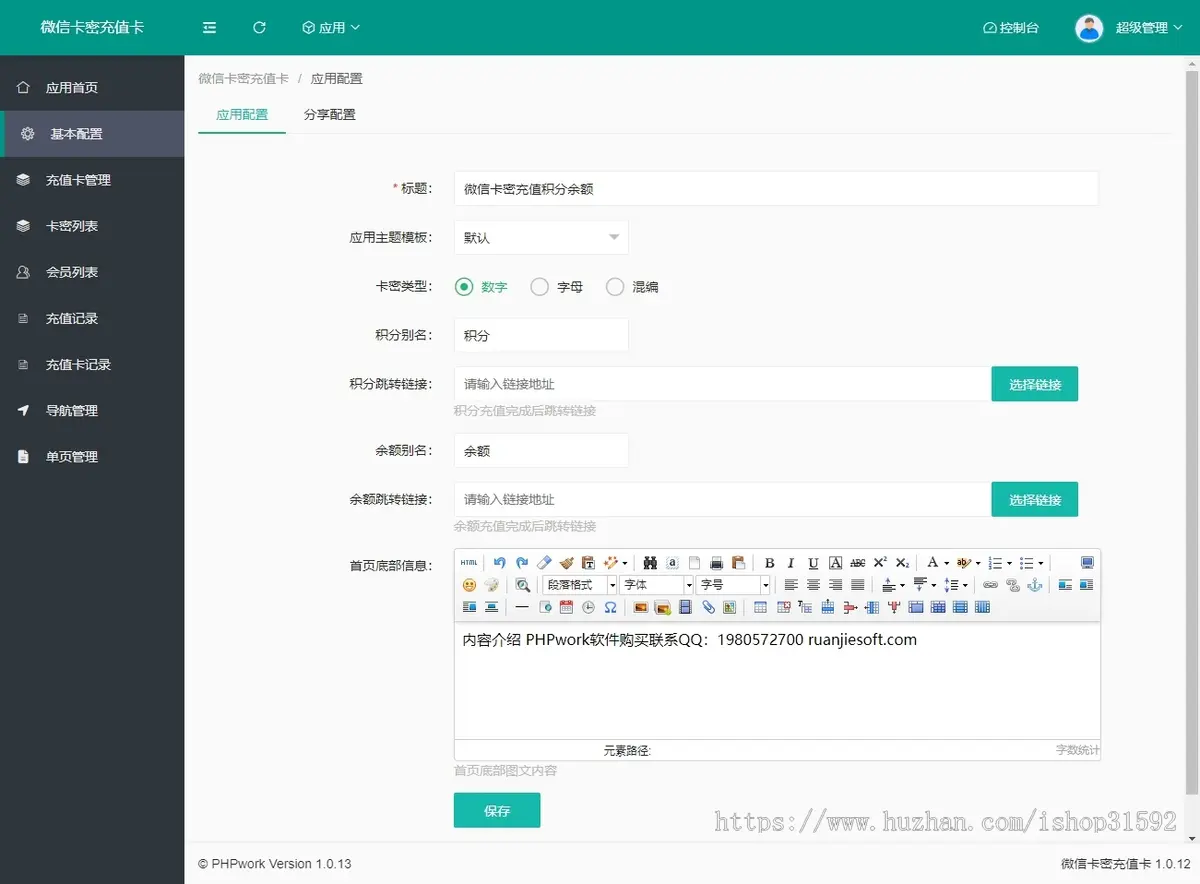Image resolution: width=1200 pixels, height=884 pixels.
Task: Insert an emoticon smiley
Action: tap(469, 585)
